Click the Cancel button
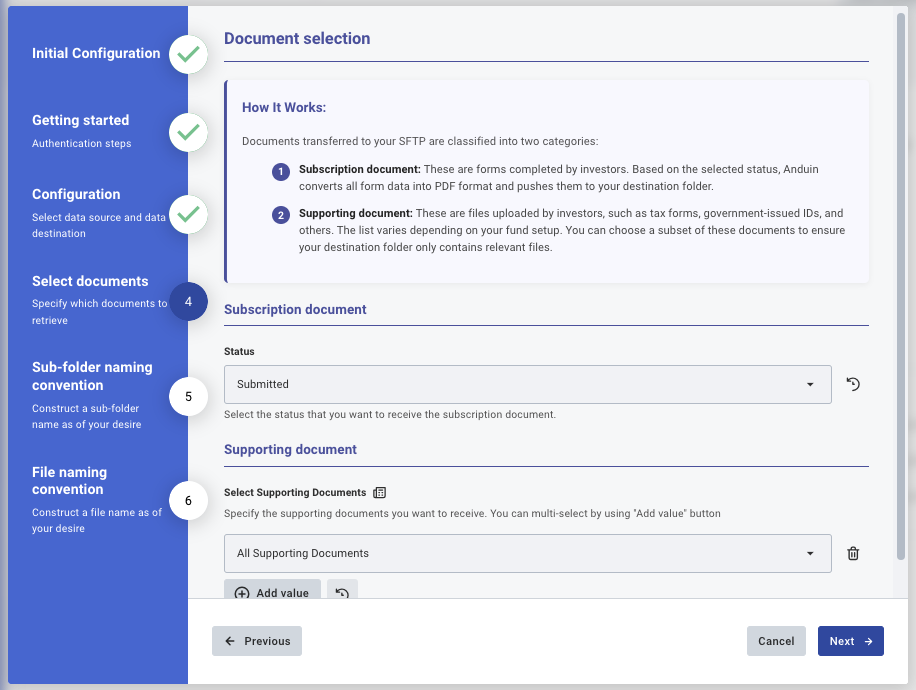The width and height of the screenshot is (916, 690). point(776,641)
